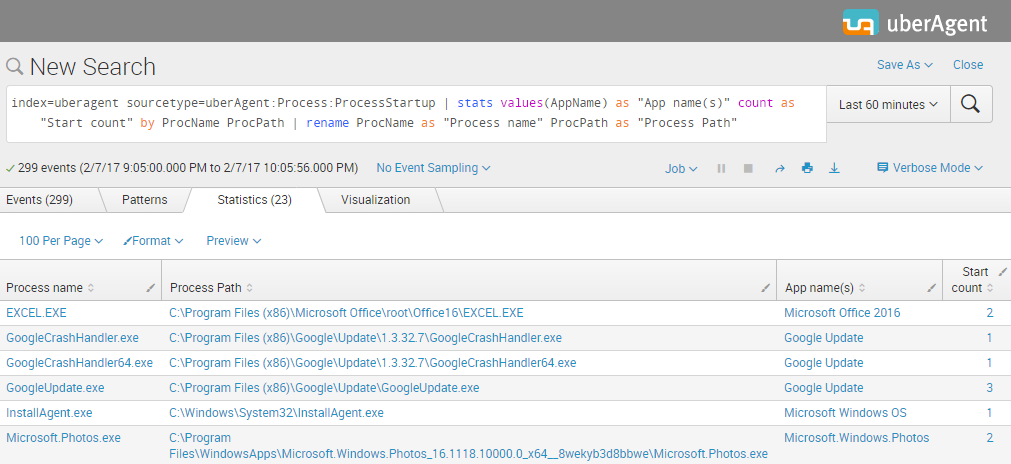The image size is (1011, 464).
Task: Click Google Update app name in GoogleUpdate.exe row
Action: [823, 388]
